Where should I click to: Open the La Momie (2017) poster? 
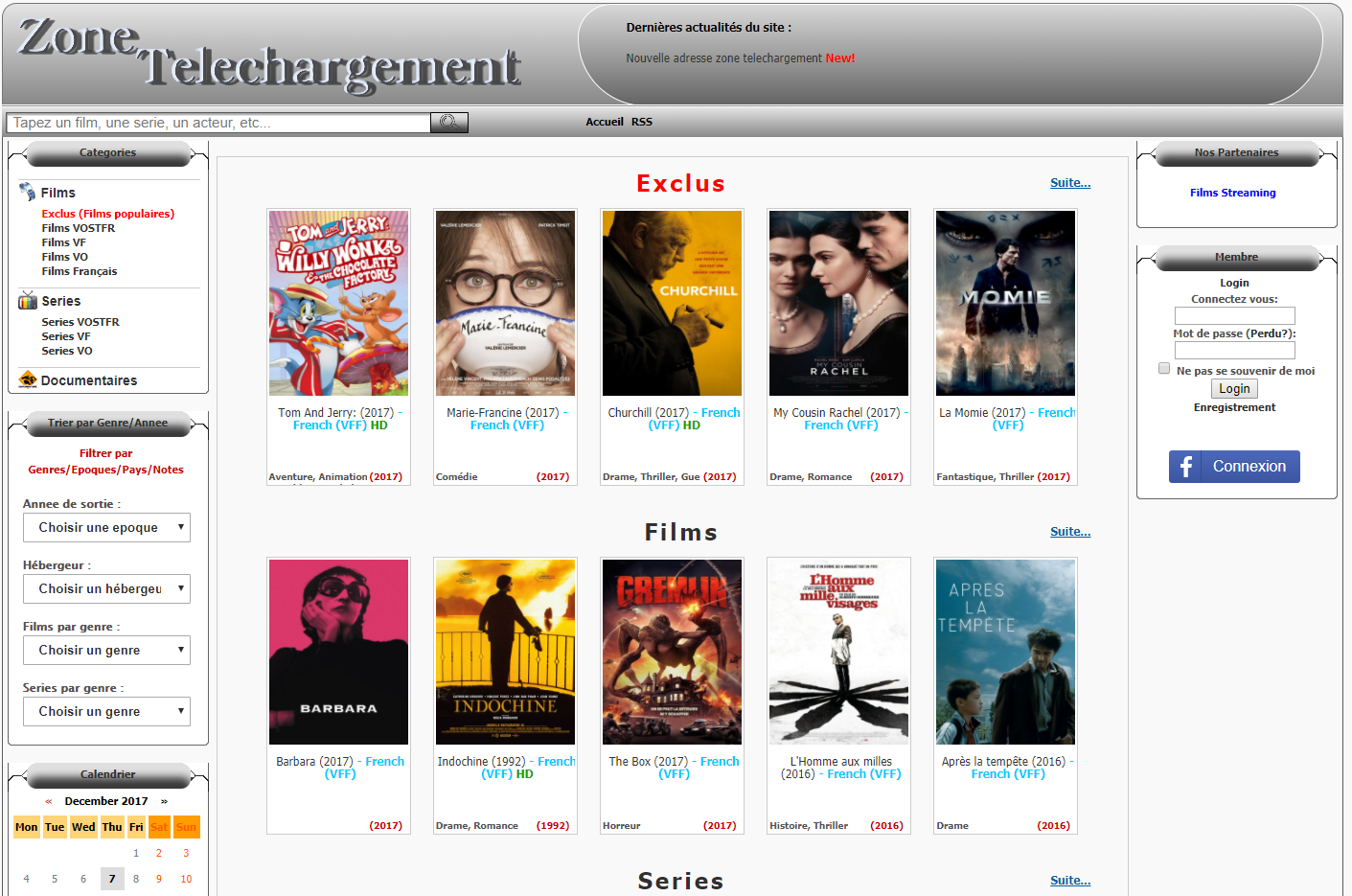pyautogui.click(x=1005, y=303)
